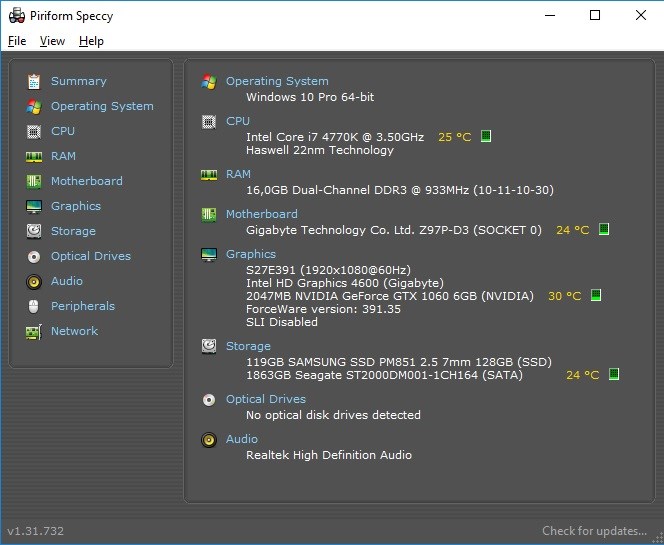This screenshot has width=664, height=545.
Task: Click the motherboard temperature indicator icon
Action: pyautogui.click(x=604, y=229)
